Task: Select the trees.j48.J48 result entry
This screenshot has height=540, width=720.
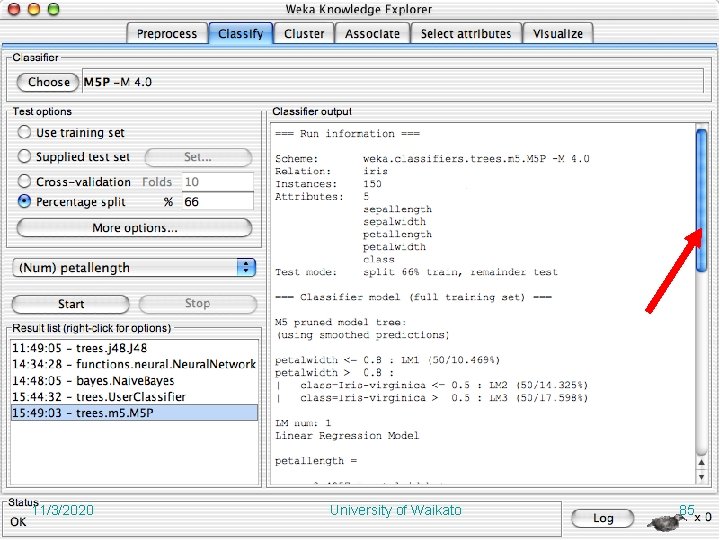Action: point(134,348)
